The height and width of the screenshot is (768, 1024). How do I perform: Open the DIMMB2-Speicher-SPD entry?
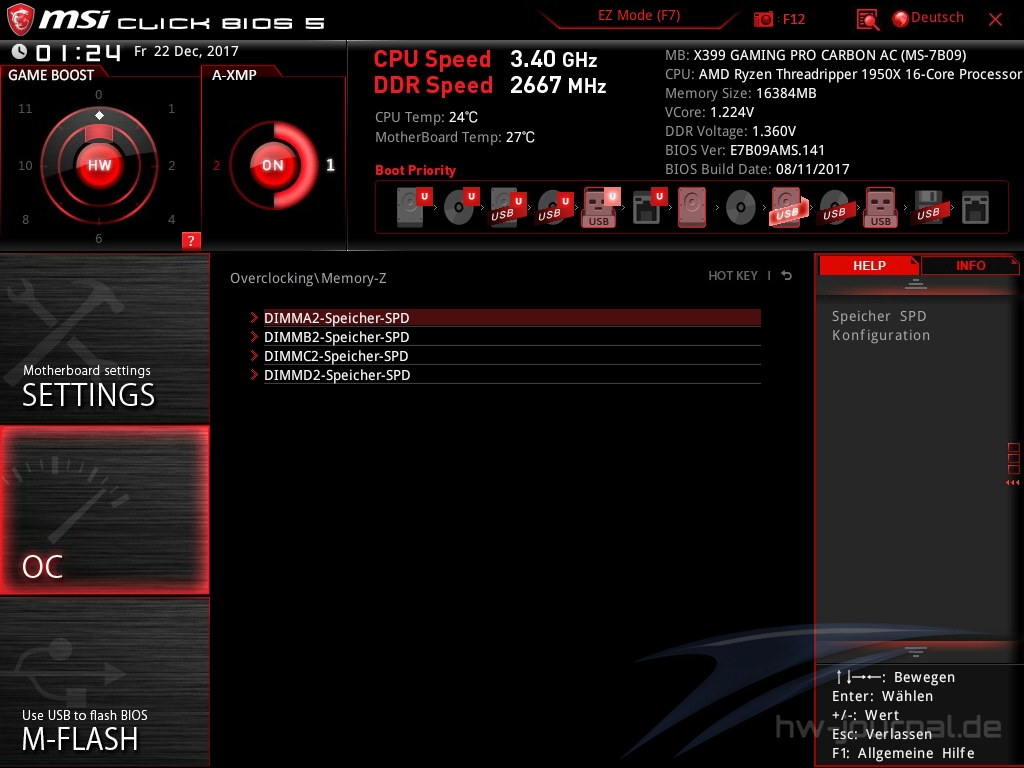512,336
